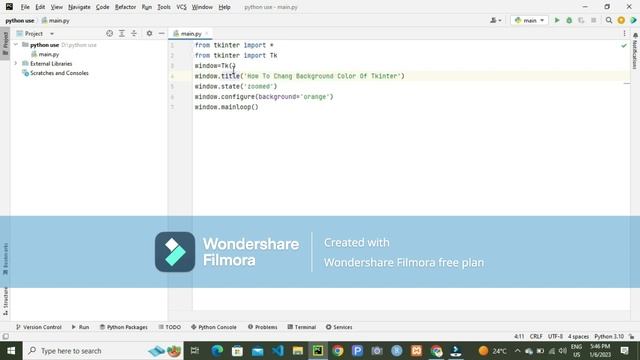
Task: Open the Navigate menu
Action: point(79,7)
